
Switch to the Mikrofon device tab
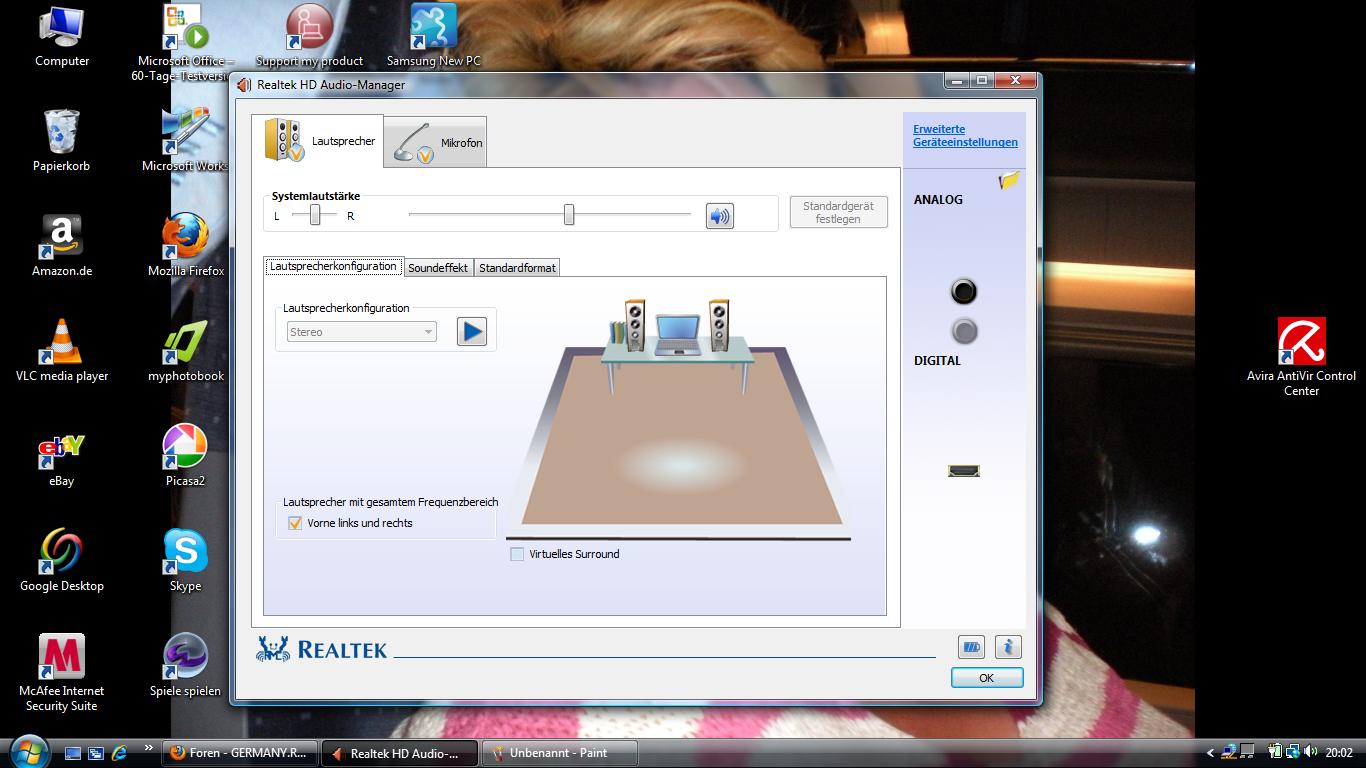pos(437,143)
